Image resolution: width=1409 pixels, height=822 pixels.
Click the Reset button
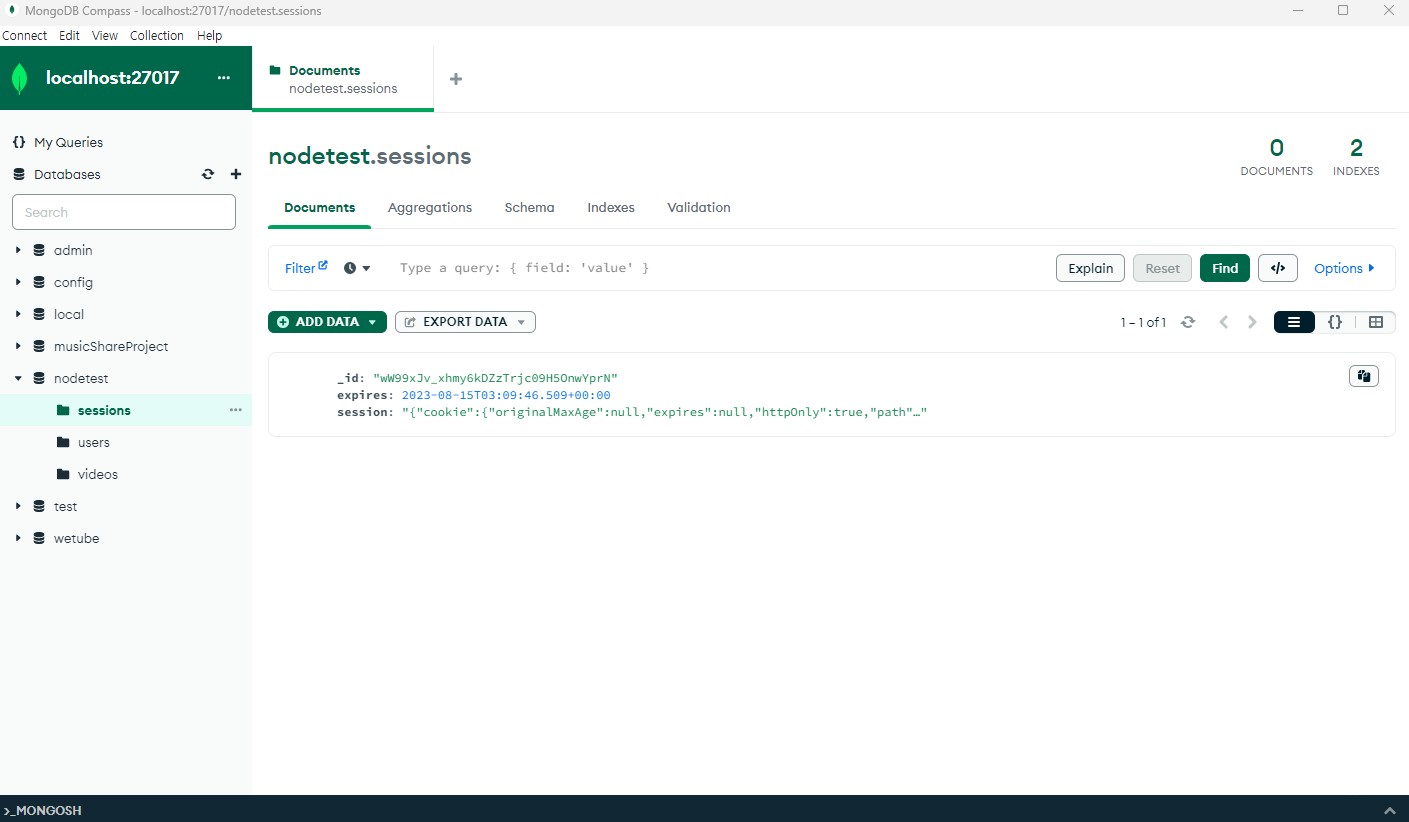1162,268
